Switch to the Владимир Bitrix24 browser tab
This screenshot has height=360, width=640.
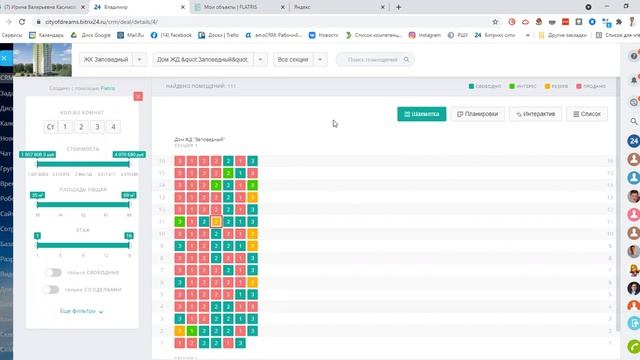[139, 7]
